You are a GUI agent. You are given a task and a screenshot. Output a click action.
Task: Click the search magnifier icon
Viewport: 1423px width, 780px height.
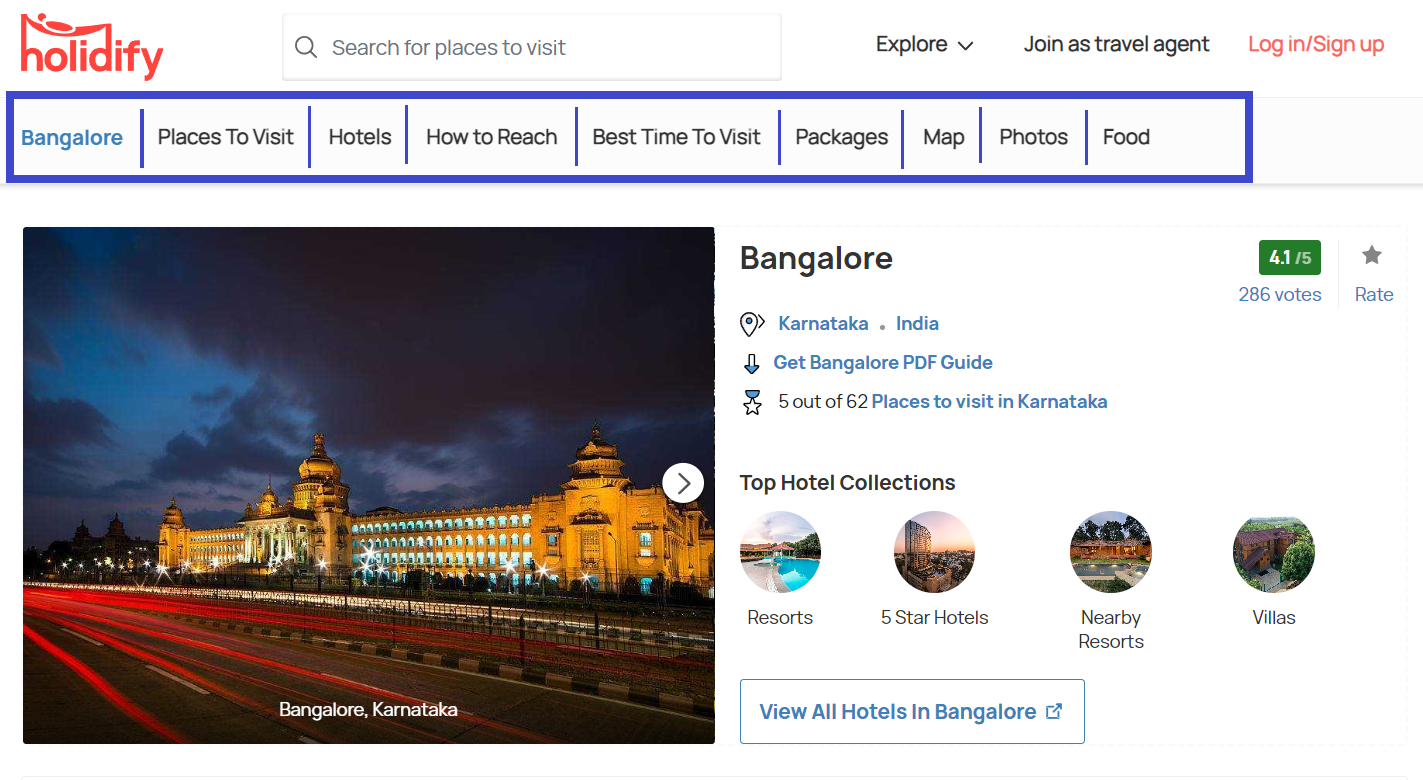click(x=306, y=47)
